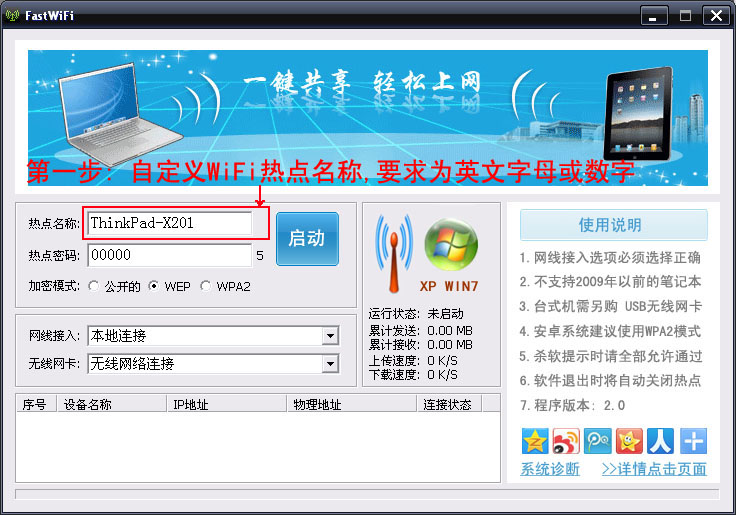Click the yellow star Qzone share icon
The height and width of the screenshot is (515, 736).
[x=535, y=441]
